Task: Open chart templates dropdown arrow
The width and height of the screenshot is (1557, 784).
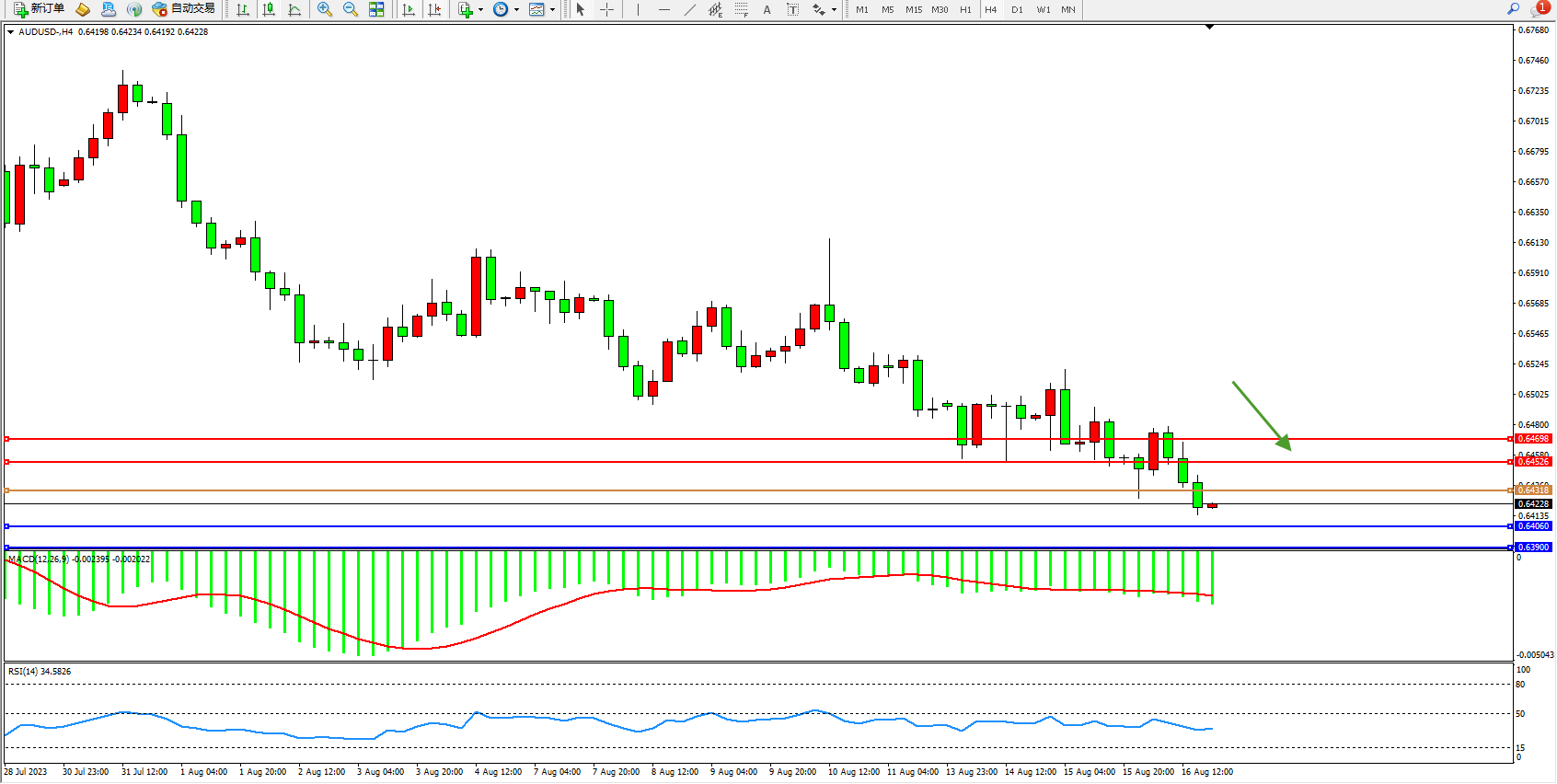Action: pyautogui.click(x=552, y=10)
